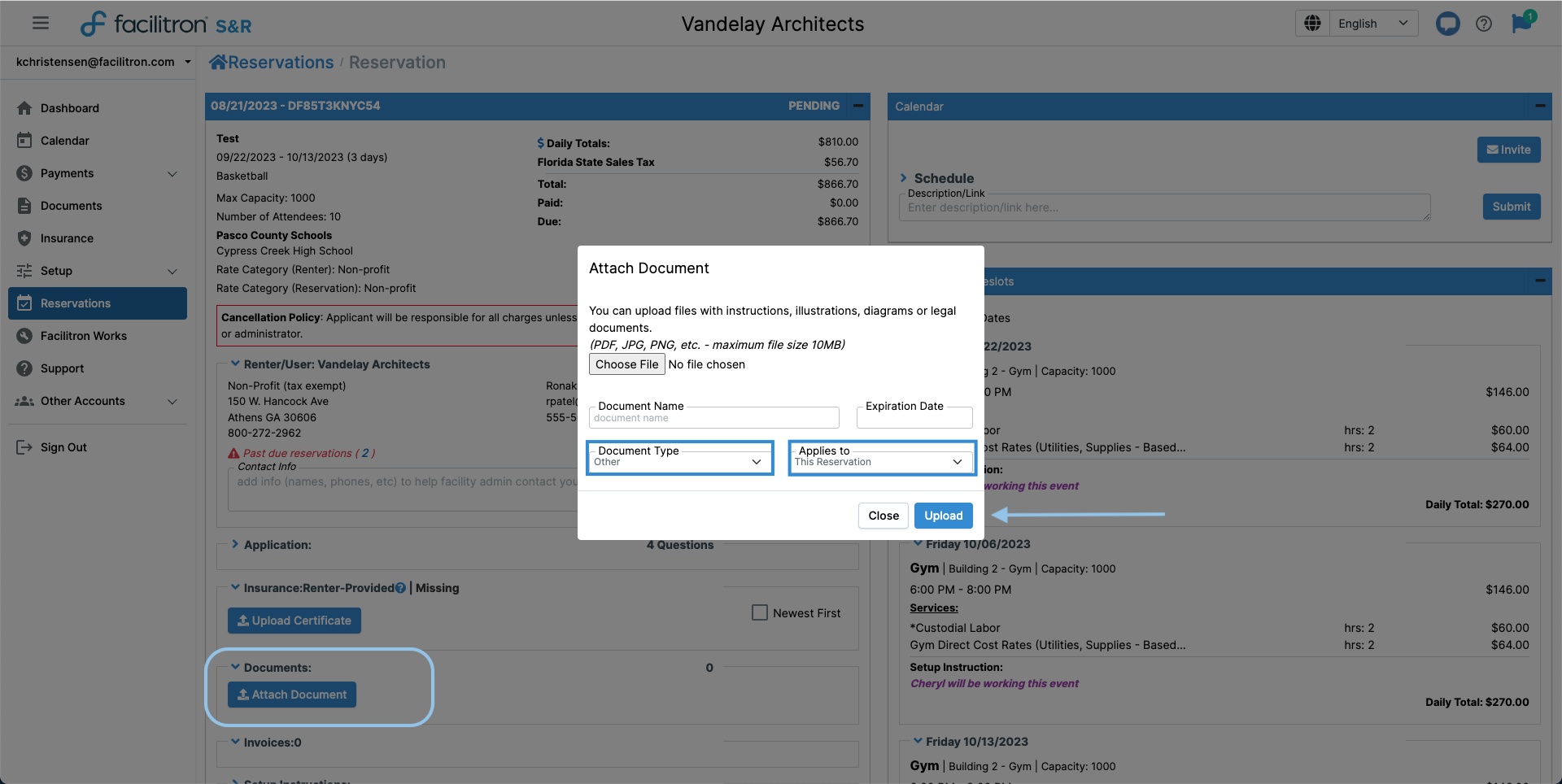Collapse reservation panel with minus icon
This screenshot has height=784, width=1562.
click(858, 106)
